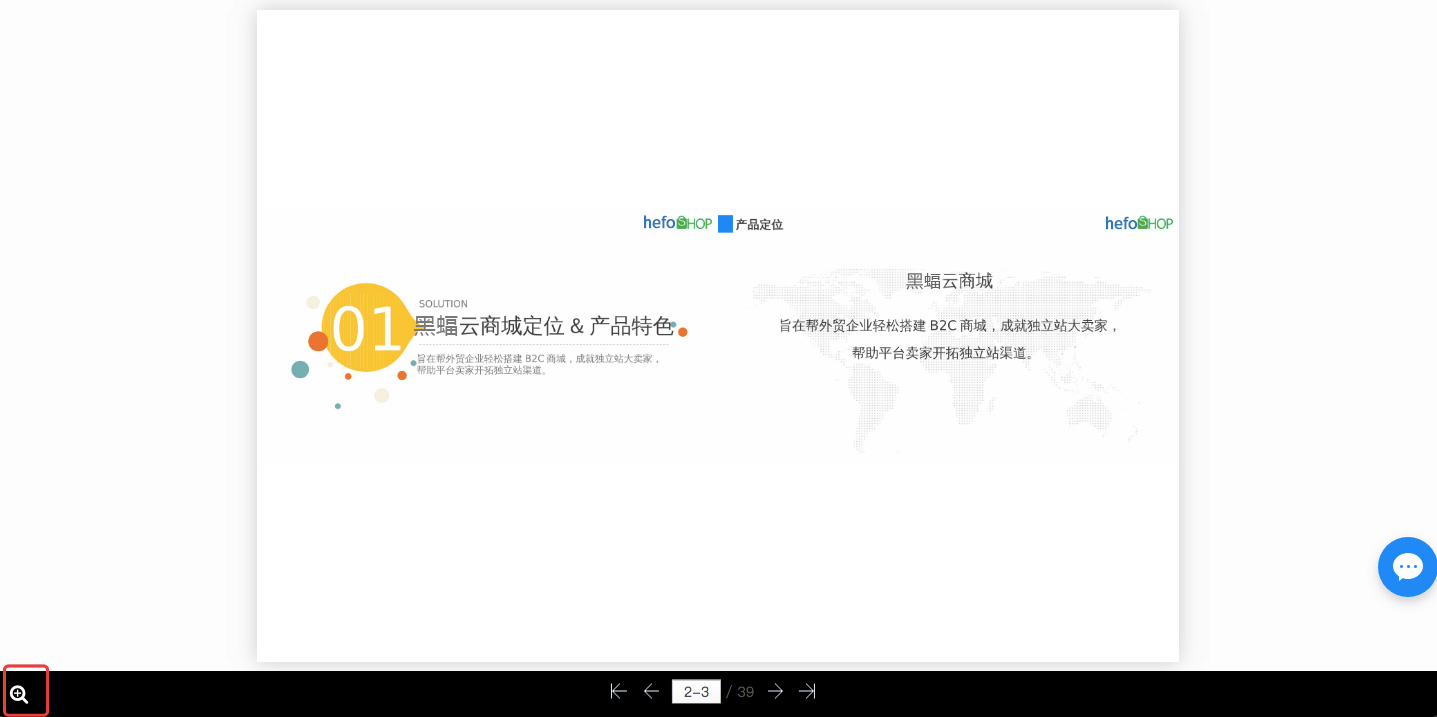Click the 黑蝠云商城定位 & 产品特色 title

pyautogui.click(x=543, y=326)
